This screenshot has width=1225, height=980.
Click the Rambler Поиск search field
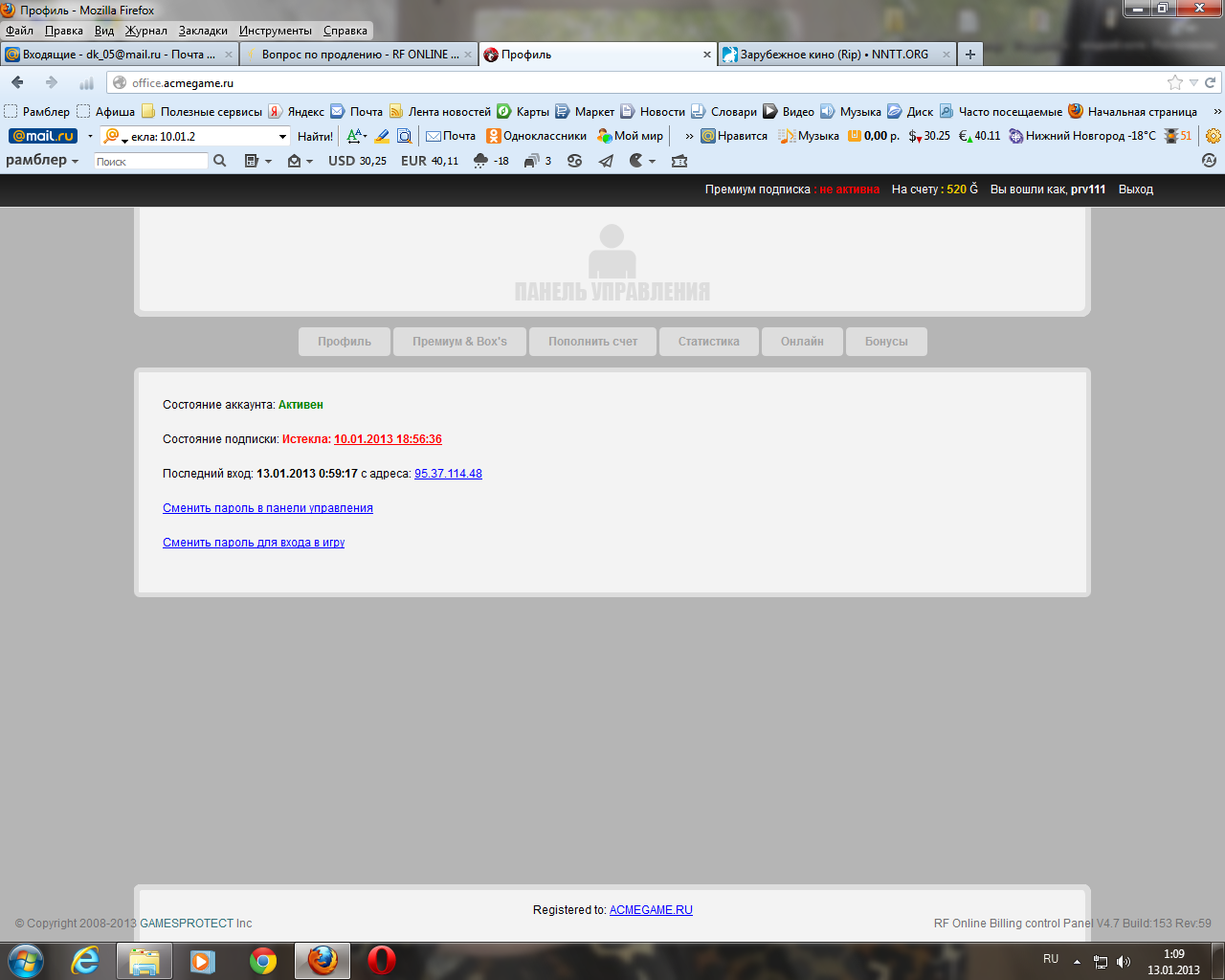coord(151,161)
